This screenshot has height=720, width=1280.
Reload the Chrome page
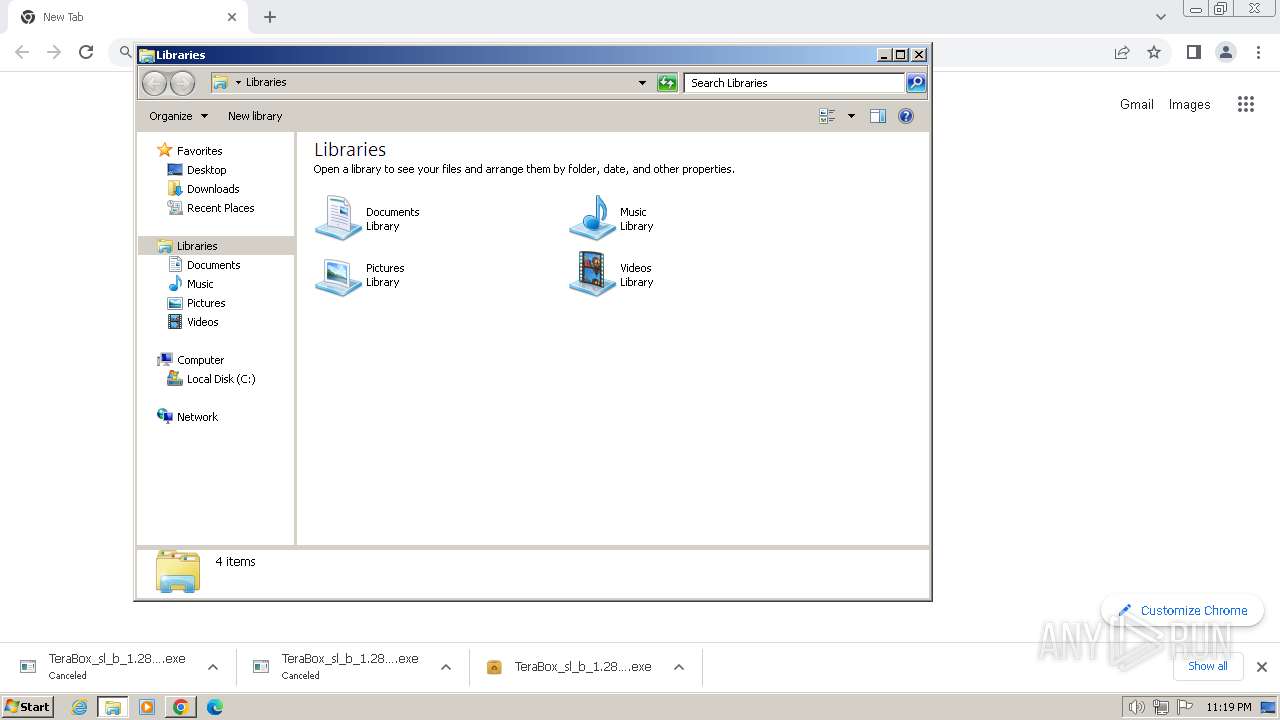coord(86,52)
